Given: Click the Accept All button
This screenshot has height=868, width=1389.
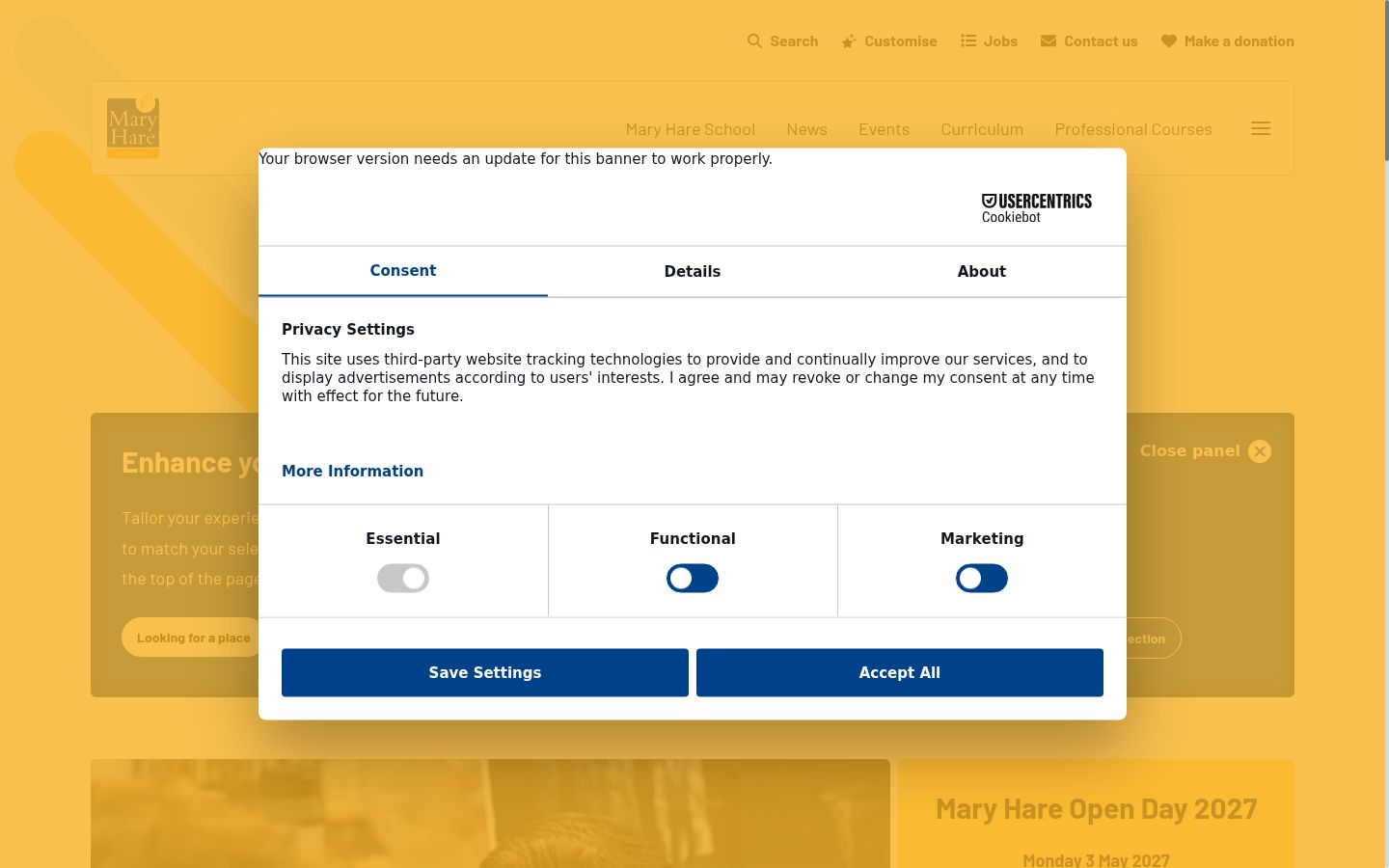Looking at the screenshot, I should point(900,672).
